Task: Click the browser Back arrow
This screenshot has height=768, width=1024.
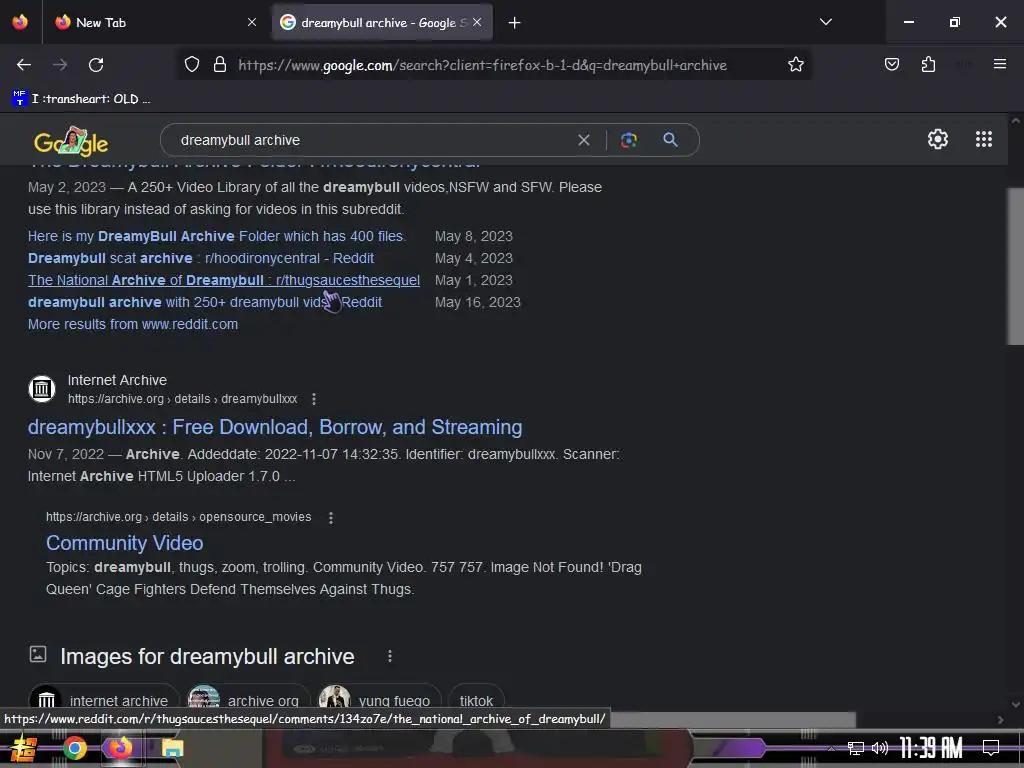Action: [24, 65]
